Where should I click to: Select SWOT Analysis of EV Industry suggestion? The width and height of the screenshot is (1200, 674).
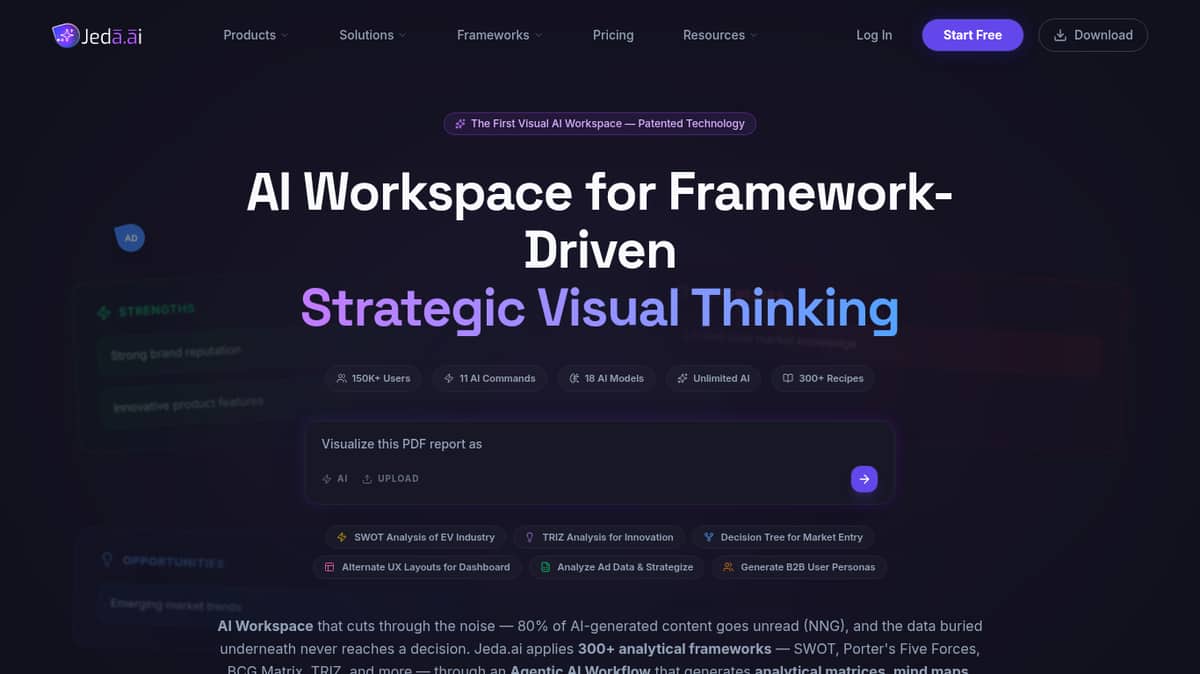pos(416,537)
